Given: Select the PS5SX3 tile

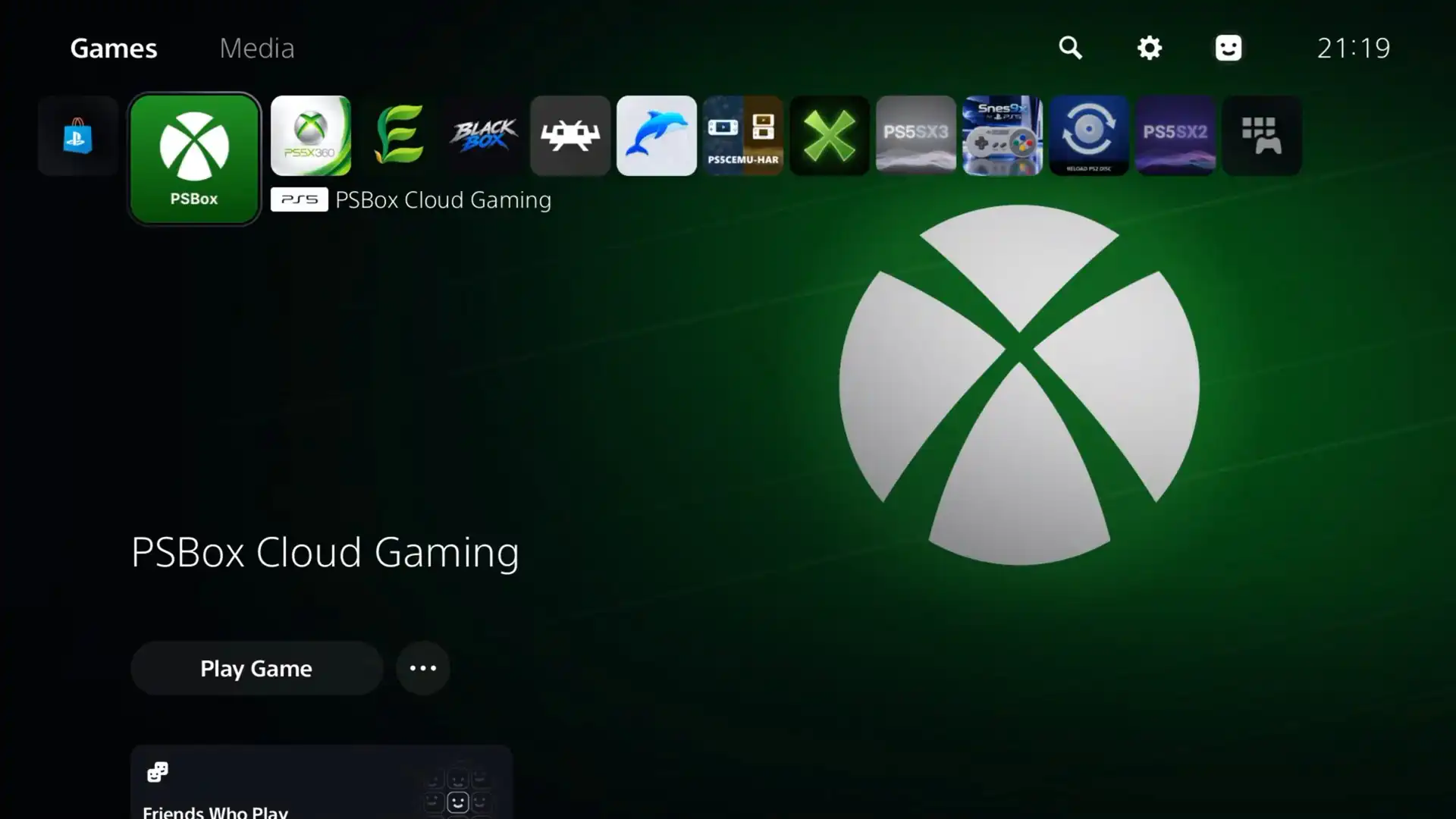Looking at the screenshot, I should coord(916,136).
